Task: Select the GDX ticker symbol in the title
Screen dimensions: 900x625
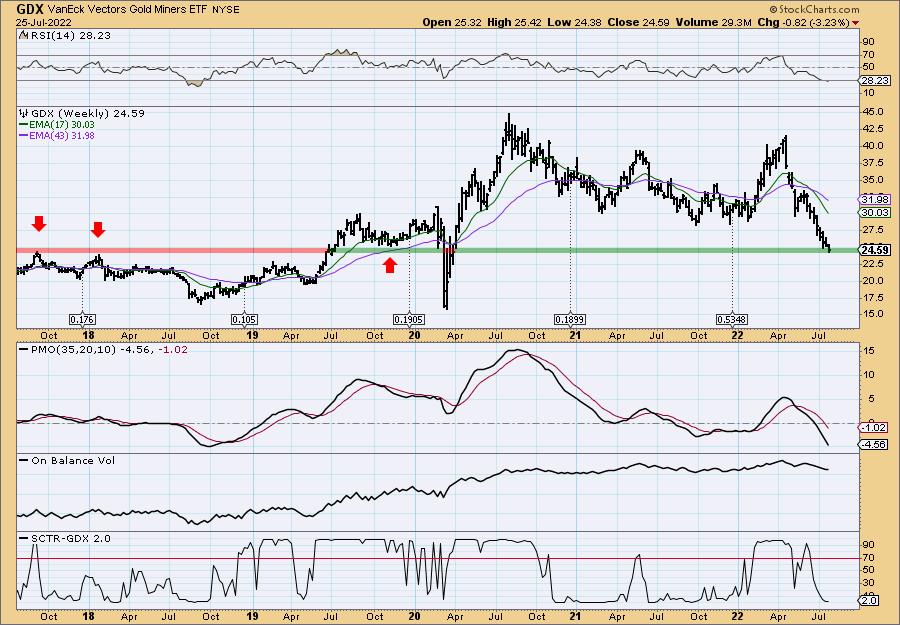Action: (30, 9)
